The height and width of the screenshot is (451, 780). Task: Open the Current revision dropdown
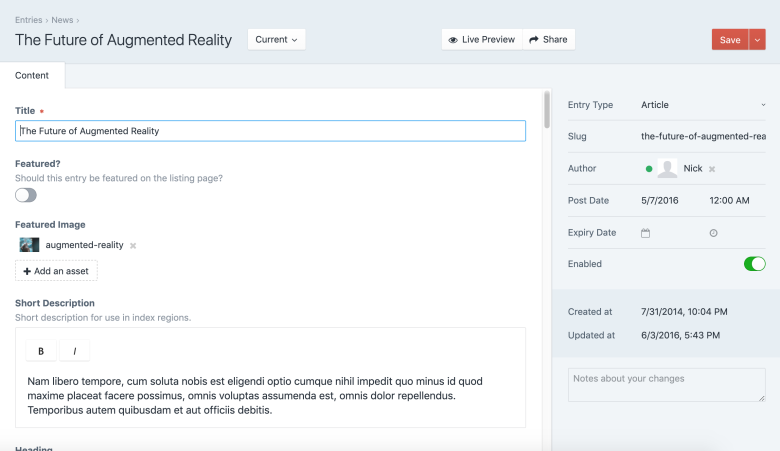[277, 39]
